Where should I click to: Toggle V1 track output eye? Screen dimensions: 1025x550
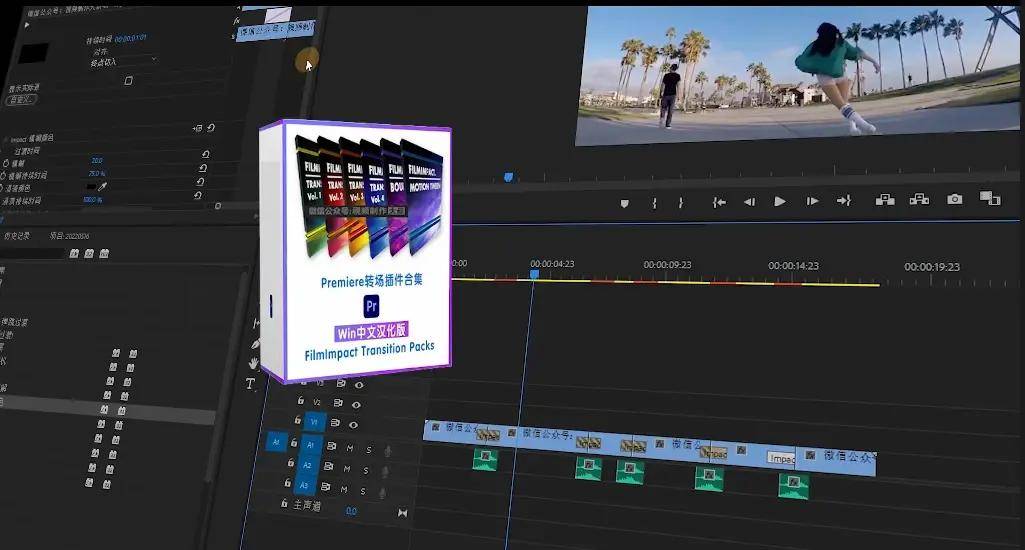[353, 425]
